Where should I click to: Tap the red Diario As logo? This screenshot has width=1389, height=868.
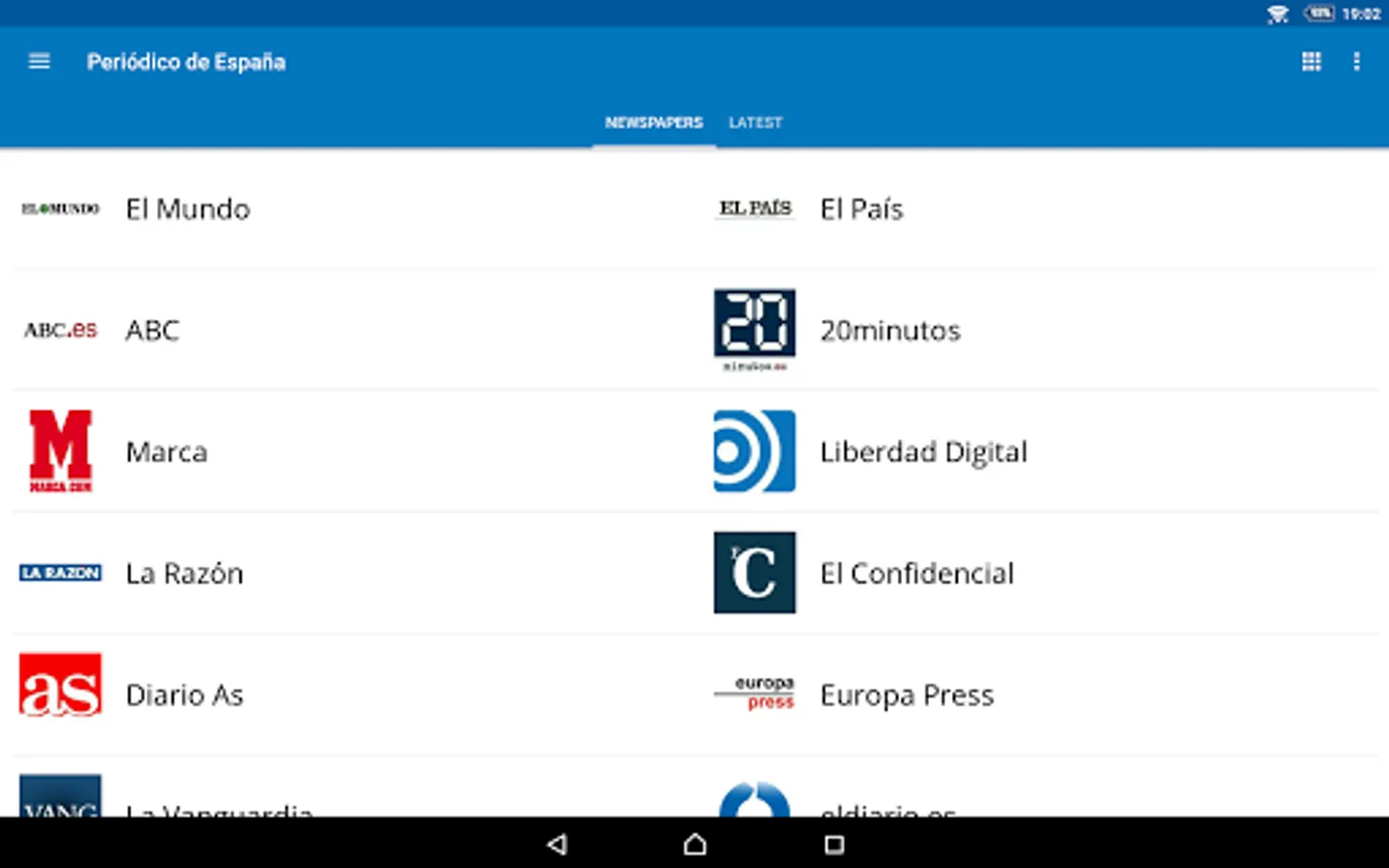click(61, 686)
